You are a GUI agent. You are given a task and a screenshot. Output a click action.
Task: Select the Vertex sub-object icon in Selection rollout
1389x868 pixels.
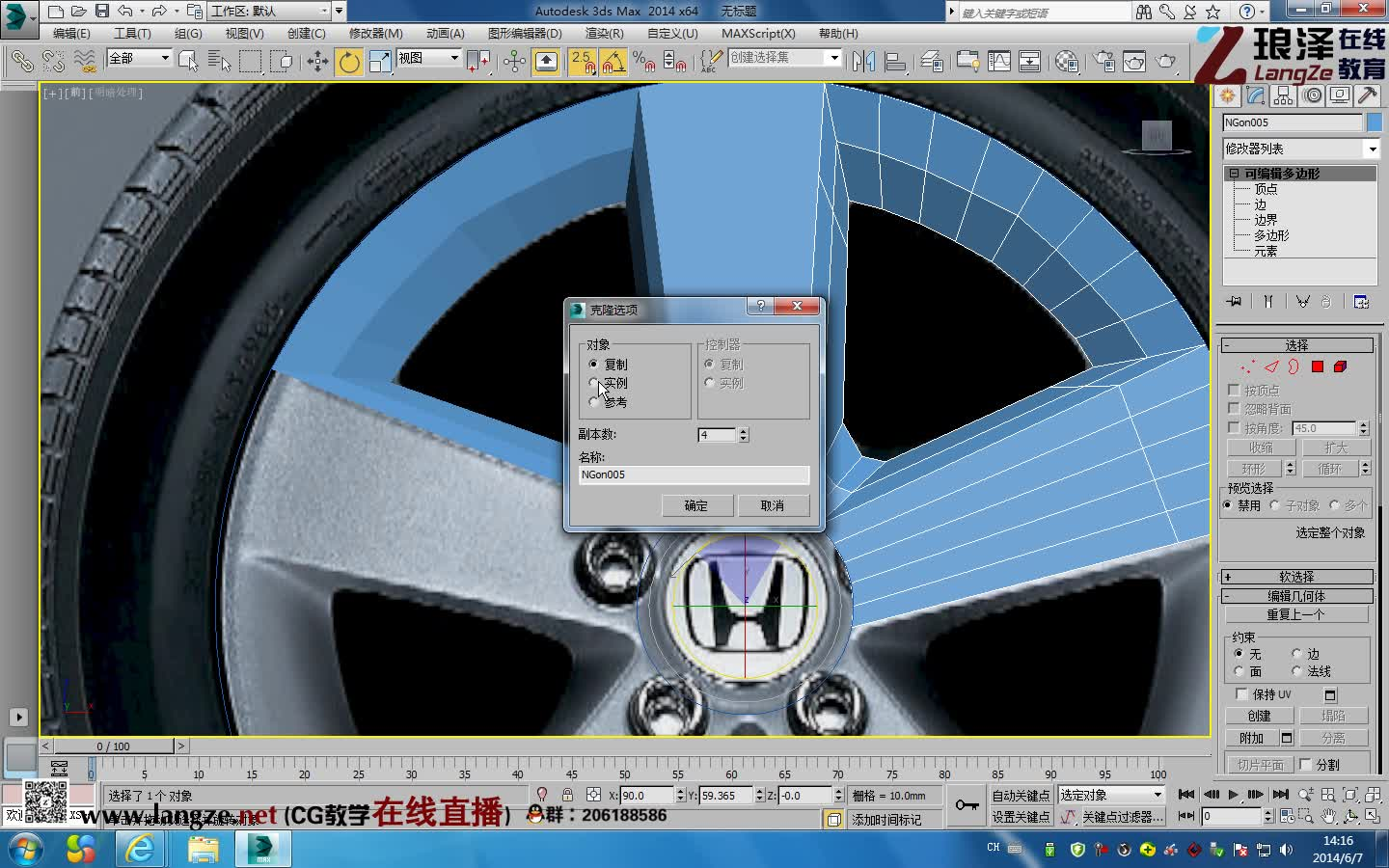click(x=1245, y=366)
